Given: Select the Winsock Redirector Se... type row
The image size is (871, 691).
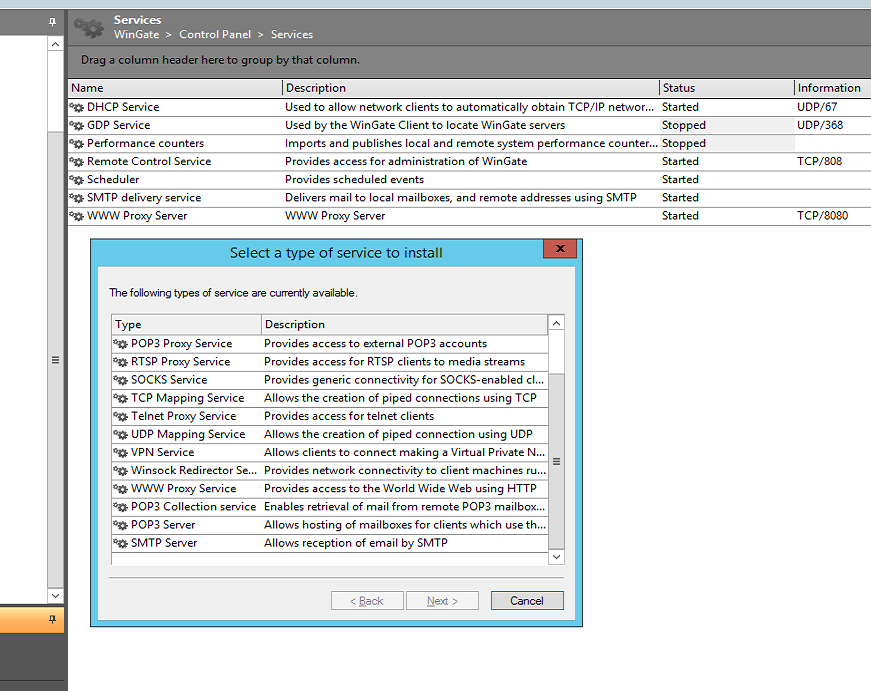Looking at the screenshot, I should click(x=329, y=470).
